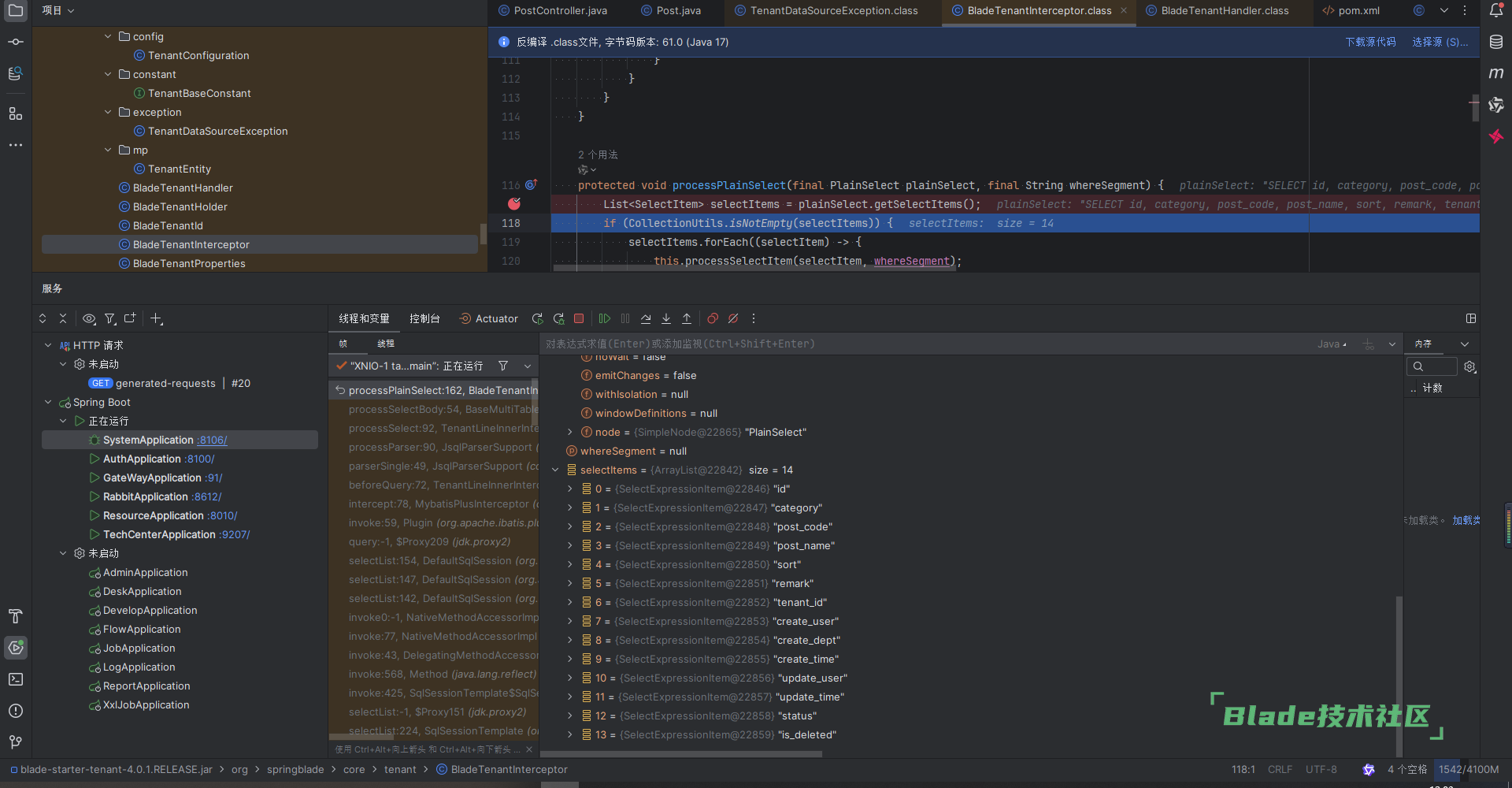The height and width of the screenshot is (788, 1512).
Task: Open the Java expression language selector
Action: click(1332, 344)
